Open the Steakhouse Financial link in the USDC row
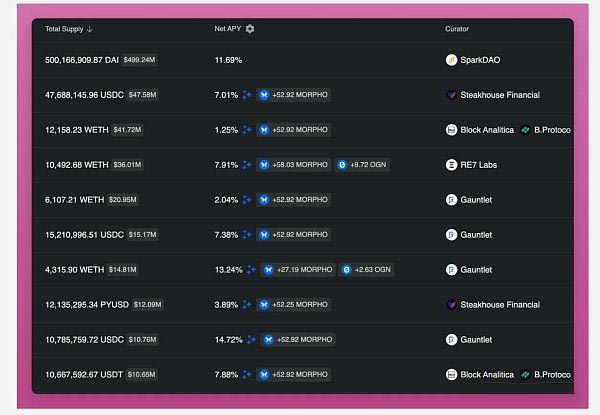 [500, 95]
